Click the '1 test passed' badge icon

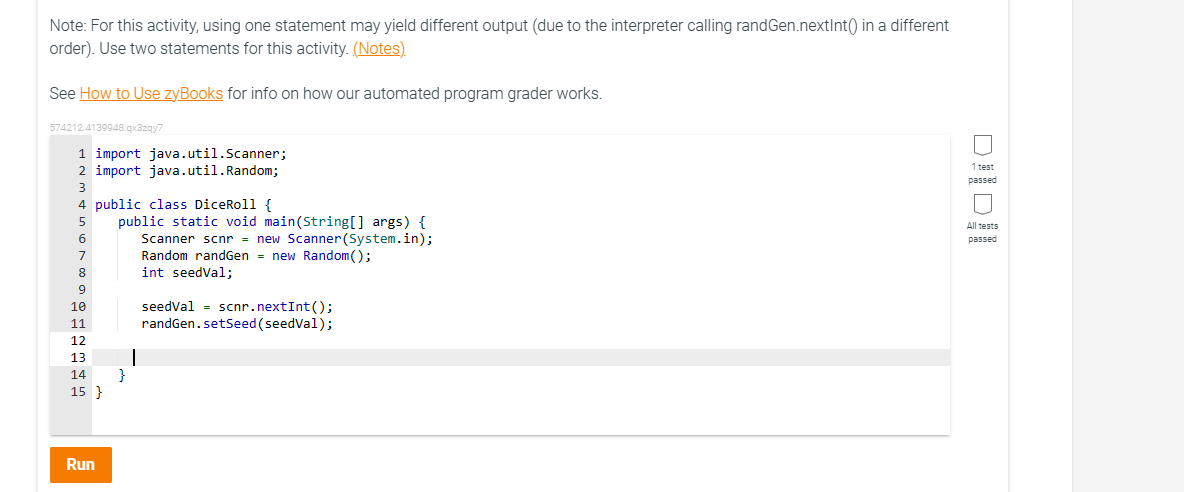[982, 146]
